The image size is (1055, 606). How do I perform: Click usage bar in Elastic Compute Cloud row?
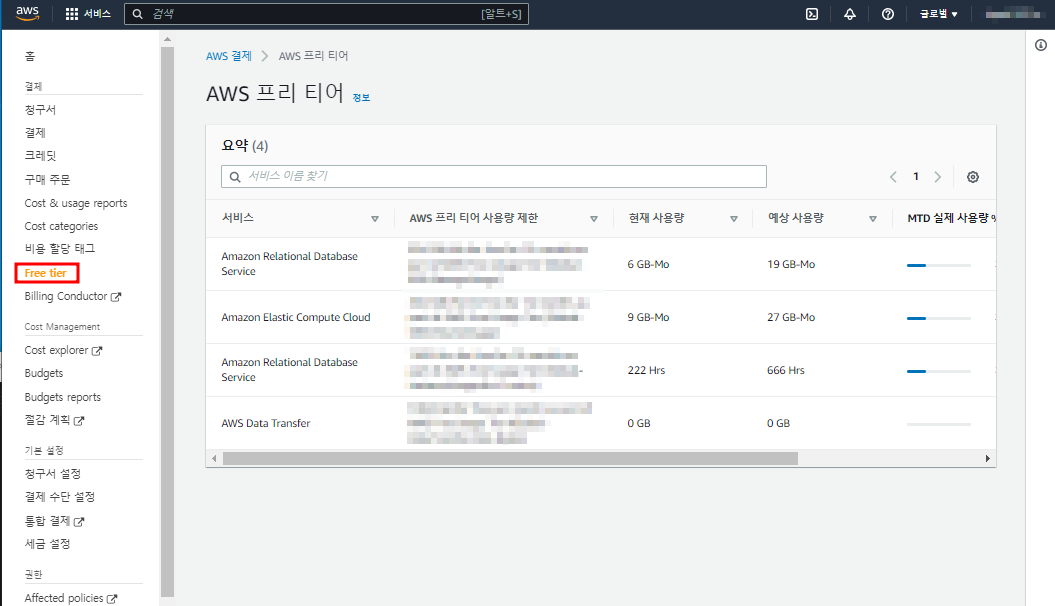pyautogui.click(x=939, y=318)
